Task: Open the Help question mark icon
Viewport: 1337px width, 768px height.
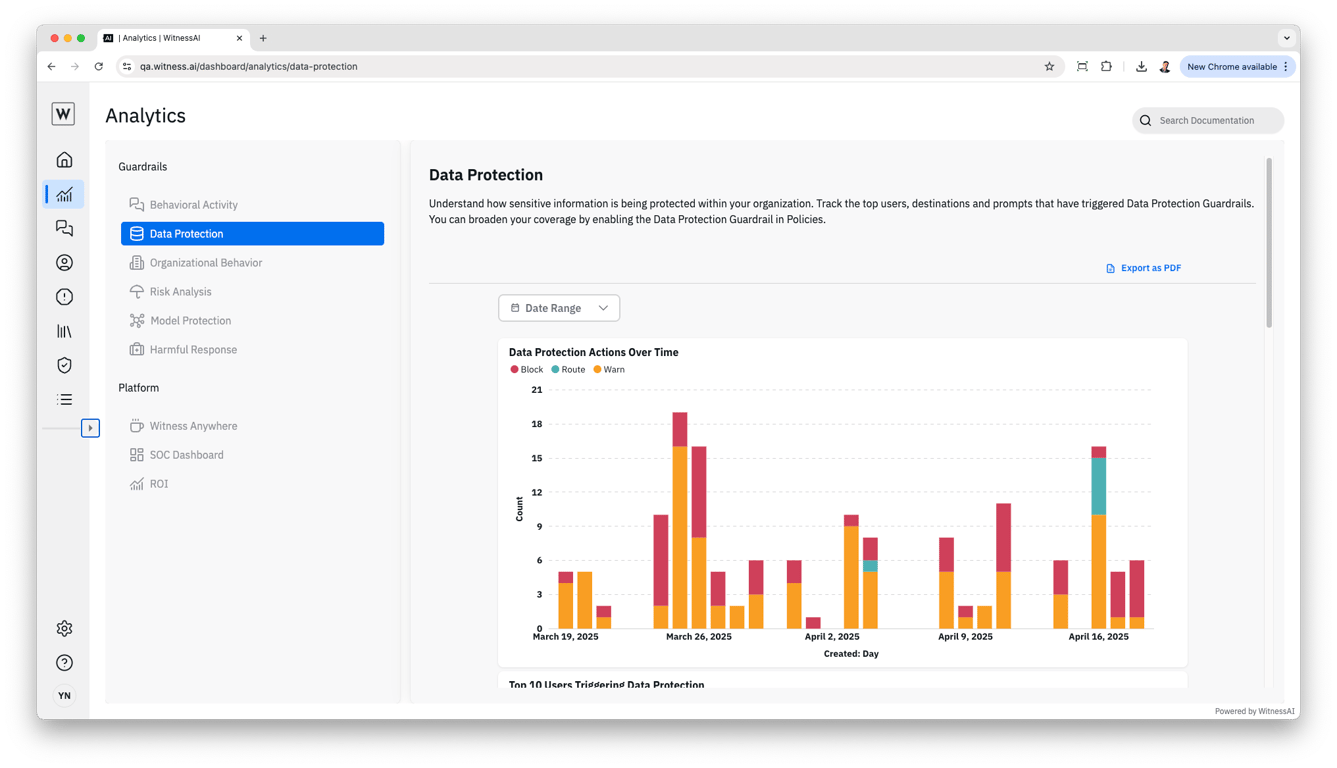Action: 64,663
